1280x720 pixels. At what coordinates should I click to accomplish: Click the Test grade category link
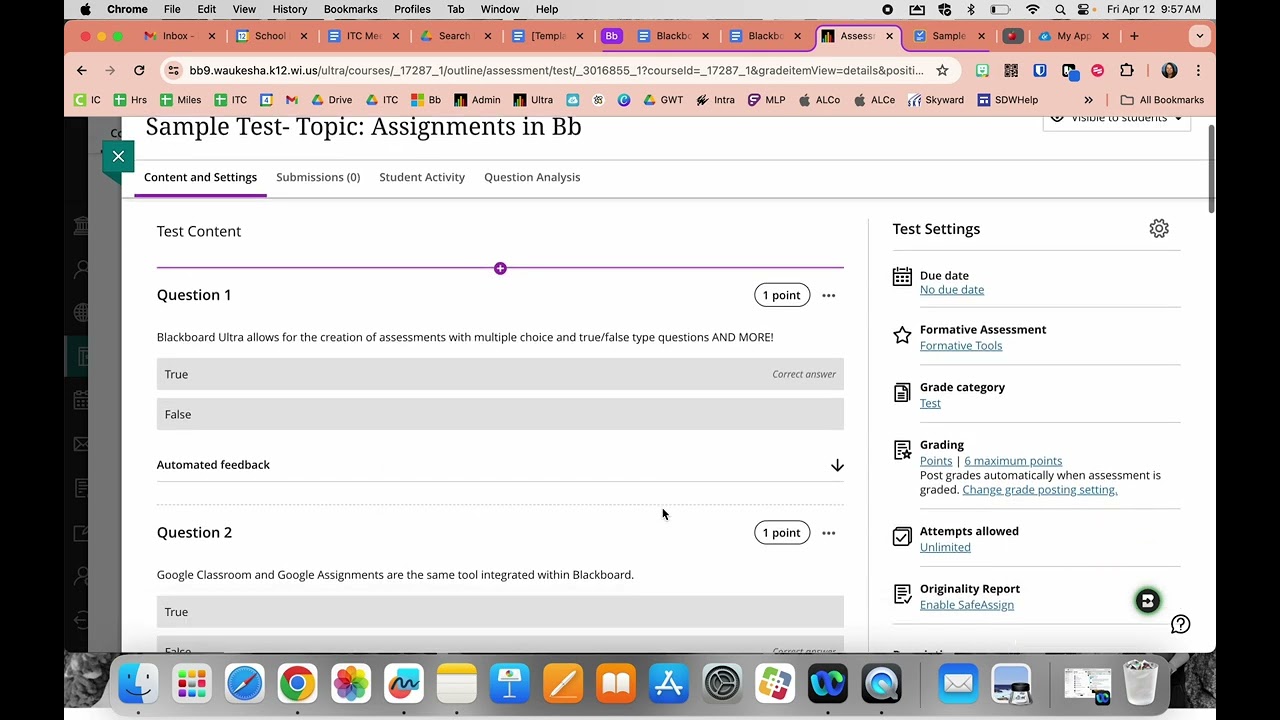[x=930, y=404]
